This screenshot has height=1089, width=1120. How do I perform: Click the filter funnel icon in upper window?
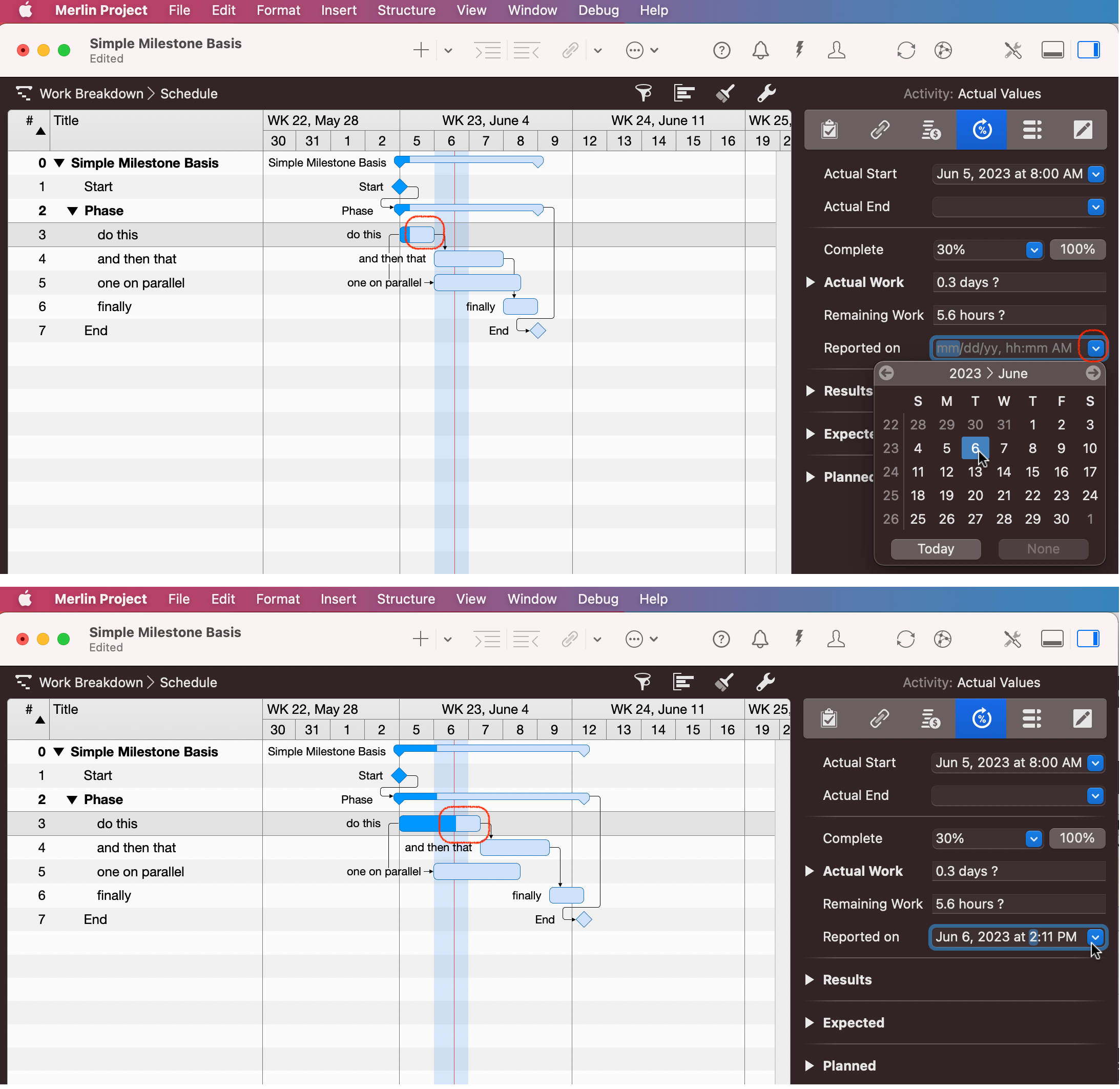644,93
